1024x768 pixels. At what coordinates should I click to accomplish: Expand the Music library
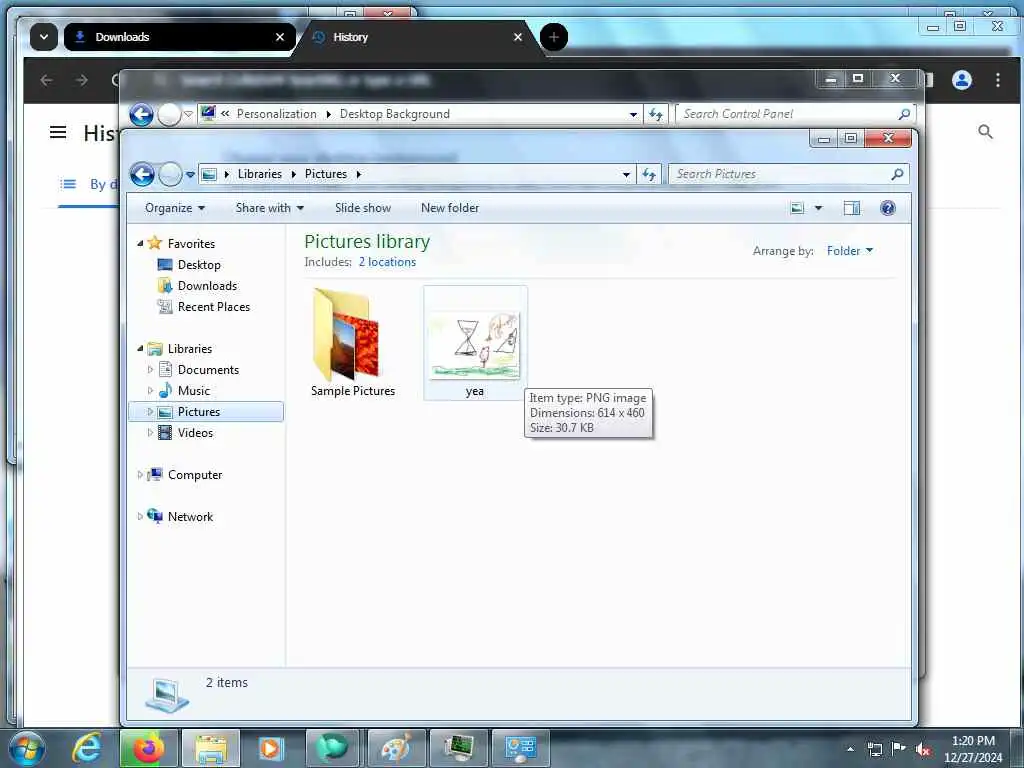[150, 391]
